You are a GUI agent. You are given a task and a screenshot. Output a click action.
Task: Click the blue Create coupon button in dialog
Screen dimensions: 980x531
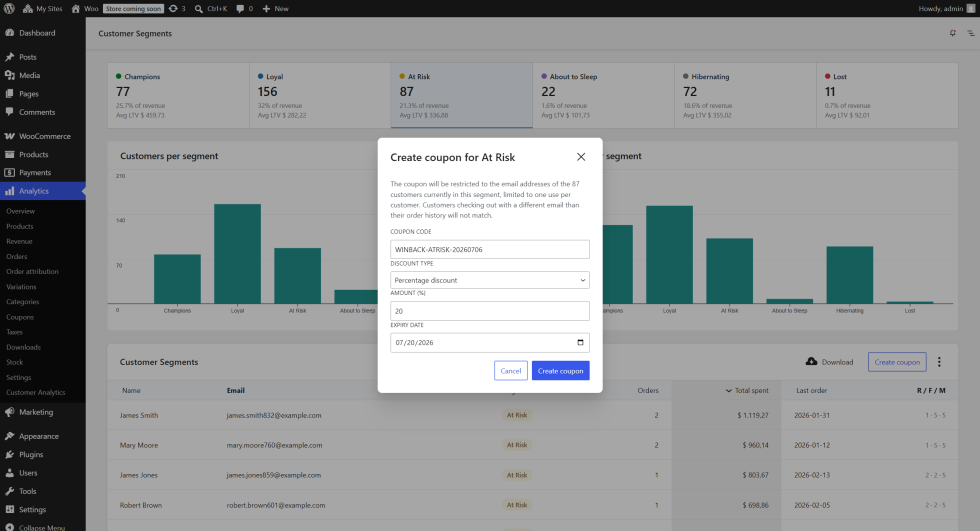560,370
